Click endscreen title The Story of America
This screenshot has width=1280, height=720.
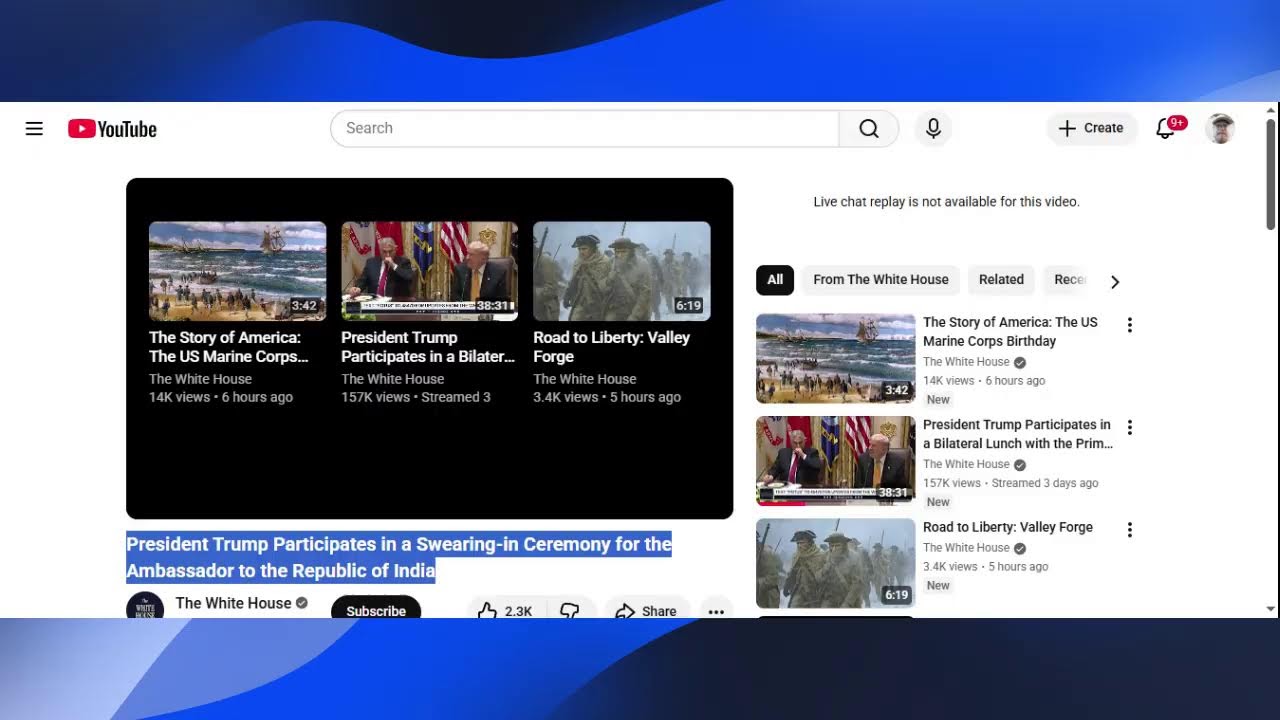pyautogui.click(x=229, y=347)
